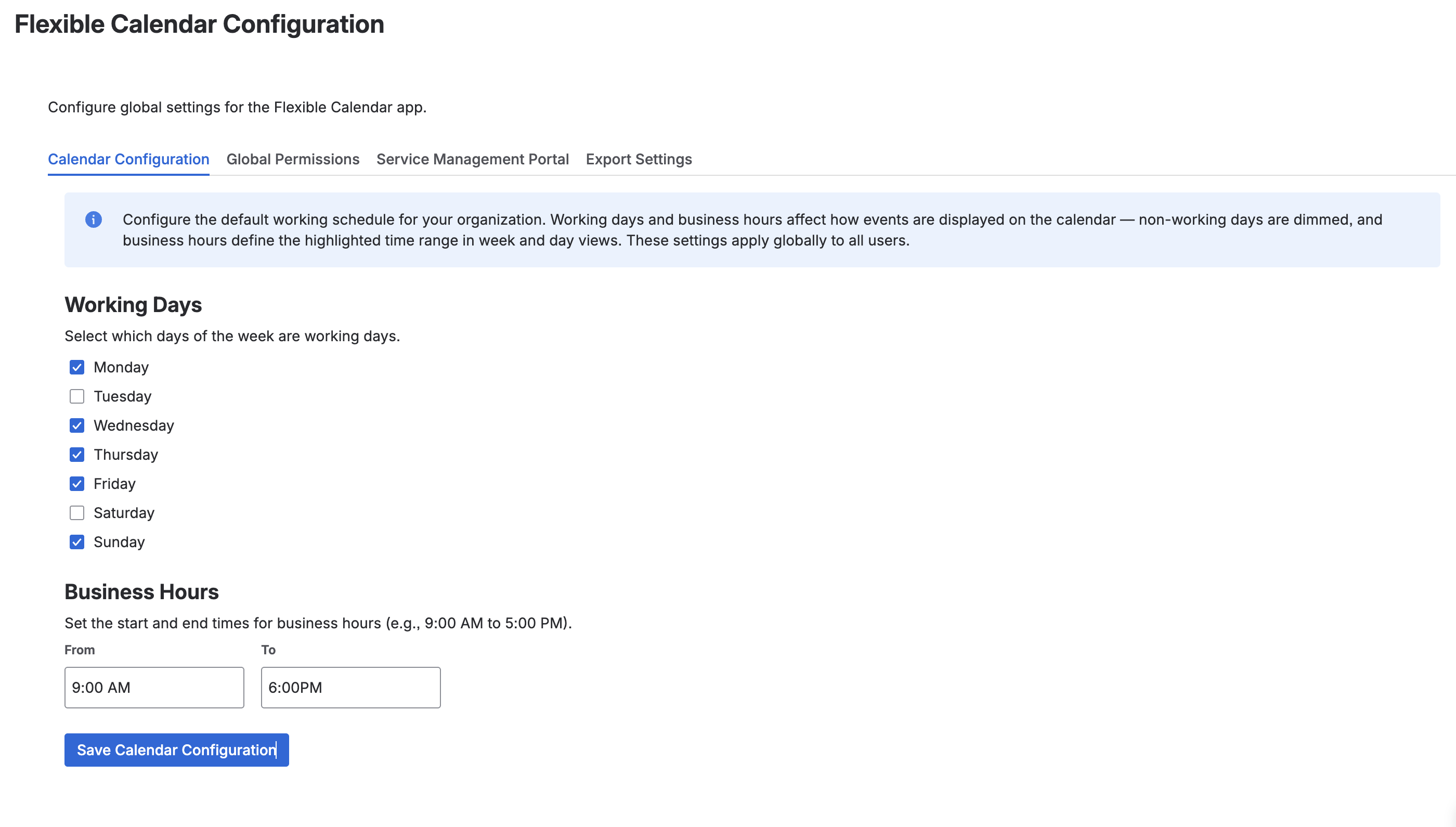1456x827 pixels.
Task: Click the Business Hours heading
Action: 141,591
